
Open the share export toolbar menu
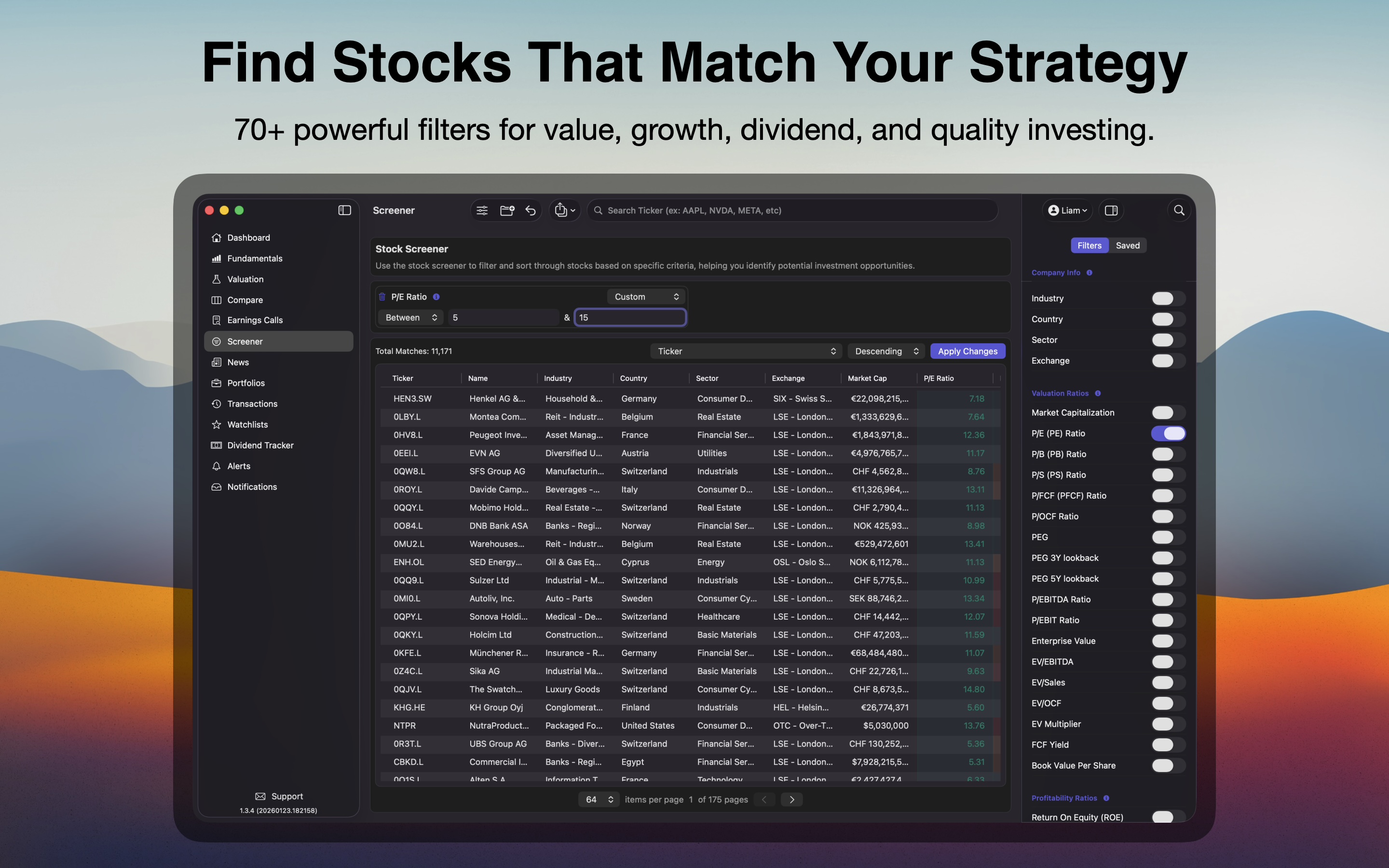565,211
